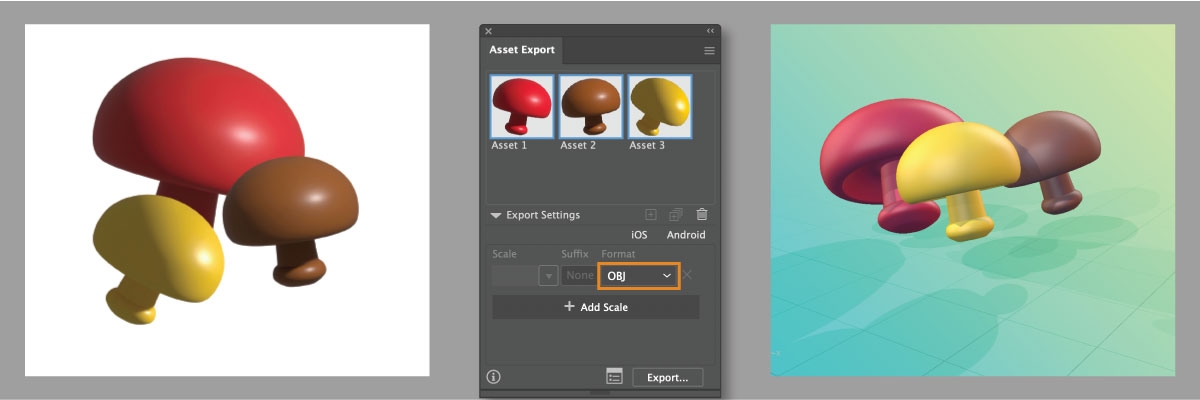Click the Add Scale button
The width and height of the screenshot is (1200, 400).
point(596,307)
